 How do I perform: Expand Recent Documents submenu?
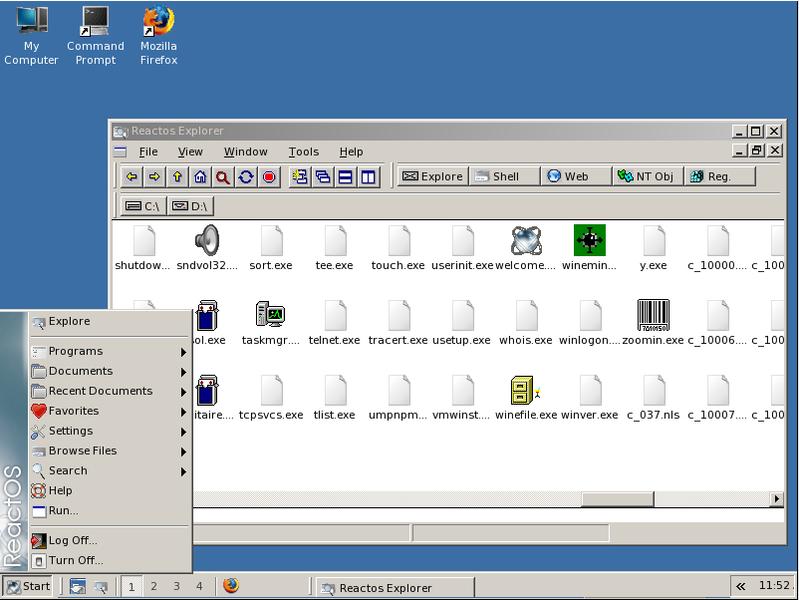click(x=110, y=391)
